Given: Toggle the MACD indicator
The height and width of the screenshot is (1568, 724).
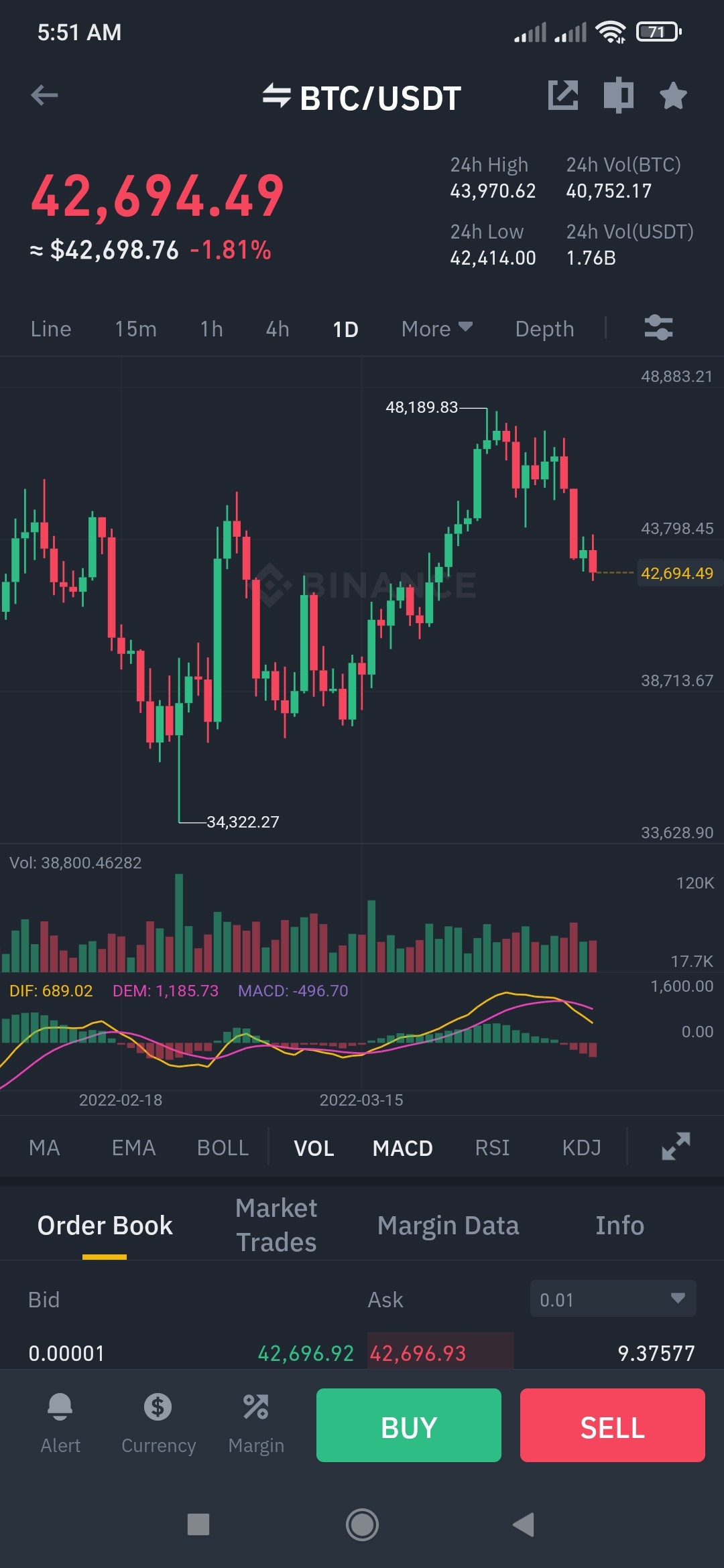Looking at the screenshot, I should (x=402, y=1148).
